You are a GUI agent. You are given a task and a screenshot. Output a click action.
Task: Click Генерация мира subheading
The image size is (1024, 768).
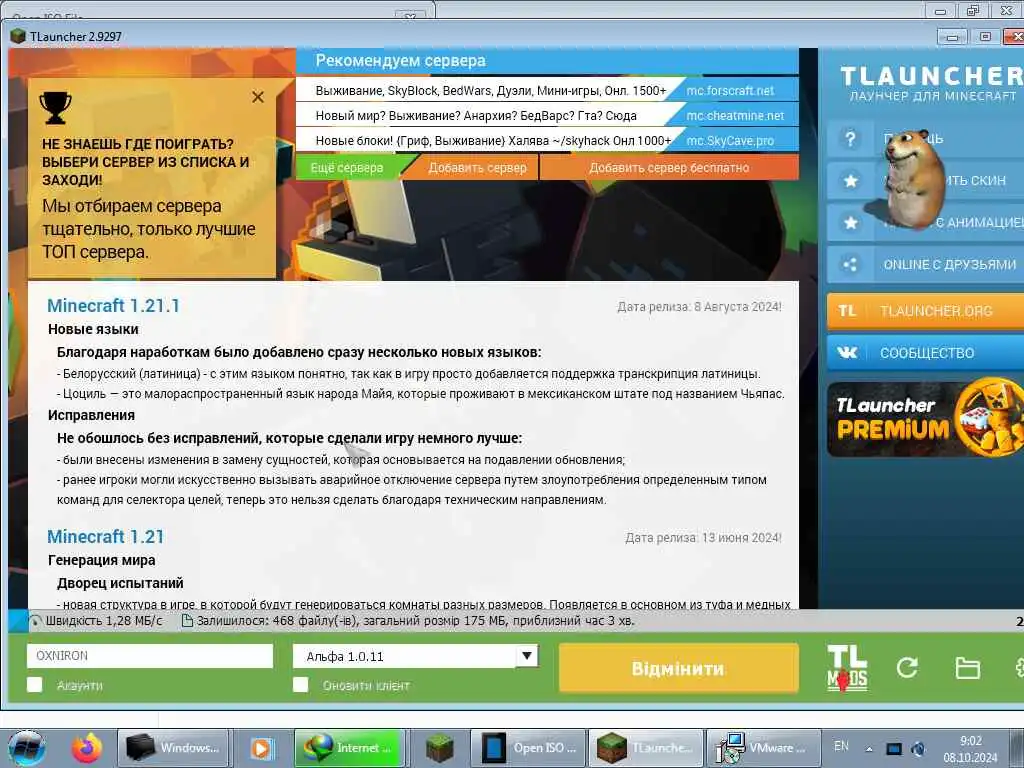[102, 560]
